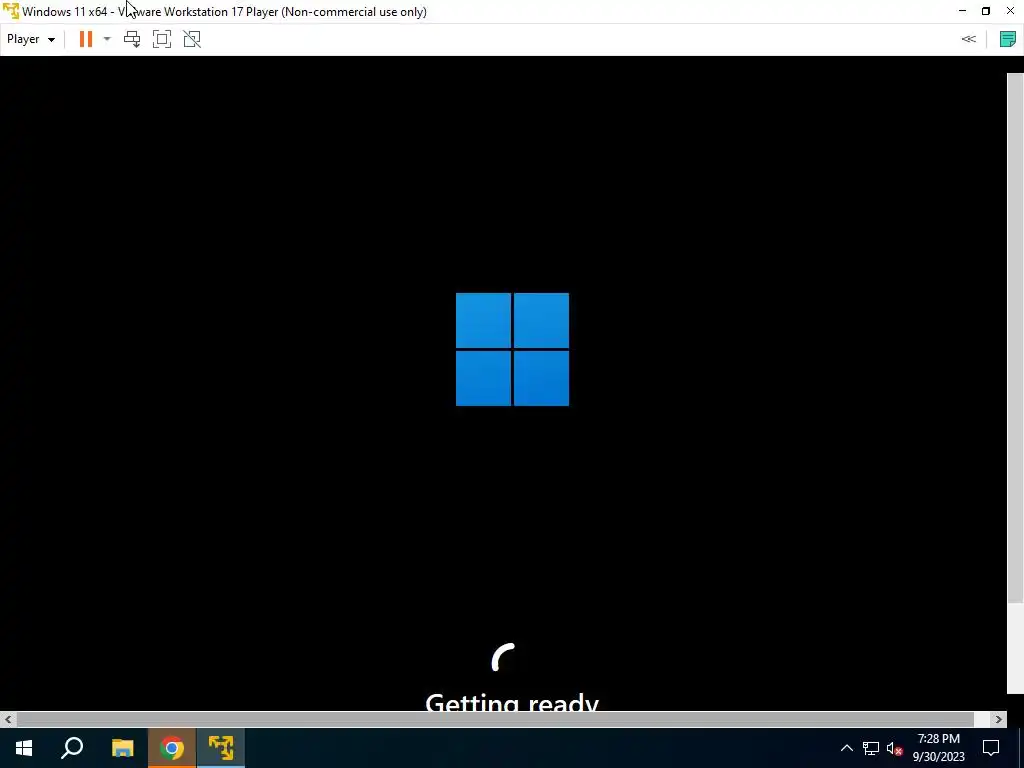Open clock showing 7:28 PM

tap(938, 748)
